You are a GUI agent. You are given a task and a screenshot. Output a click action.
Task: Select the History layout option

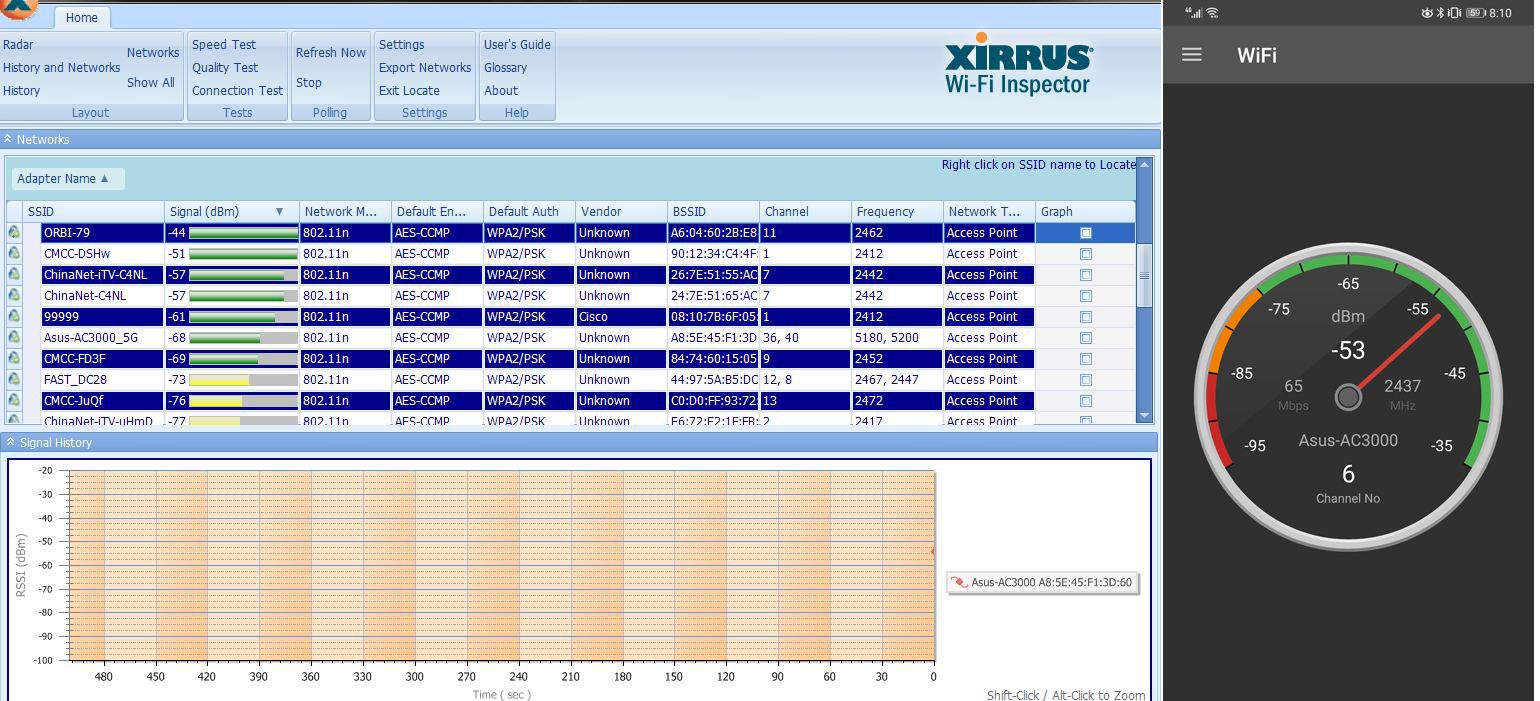point(21,91)
